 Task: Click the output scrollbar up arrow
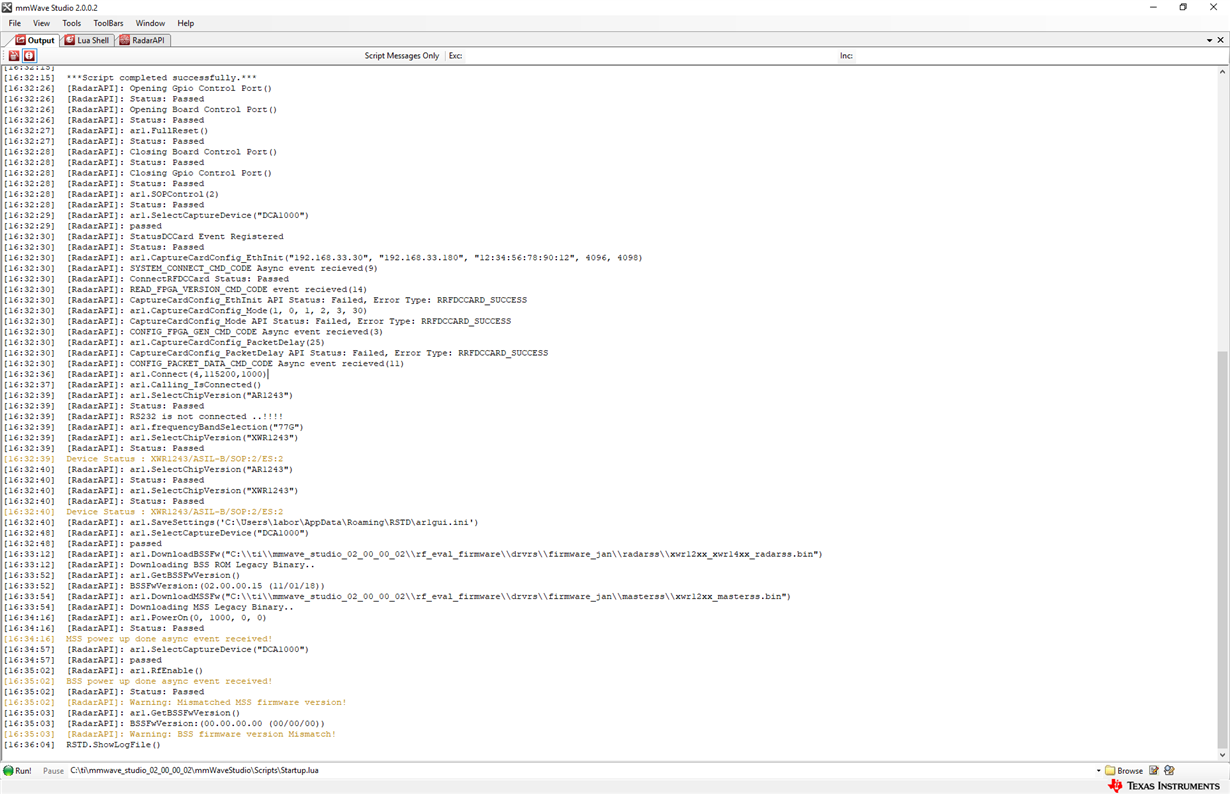coord(1222,72)
